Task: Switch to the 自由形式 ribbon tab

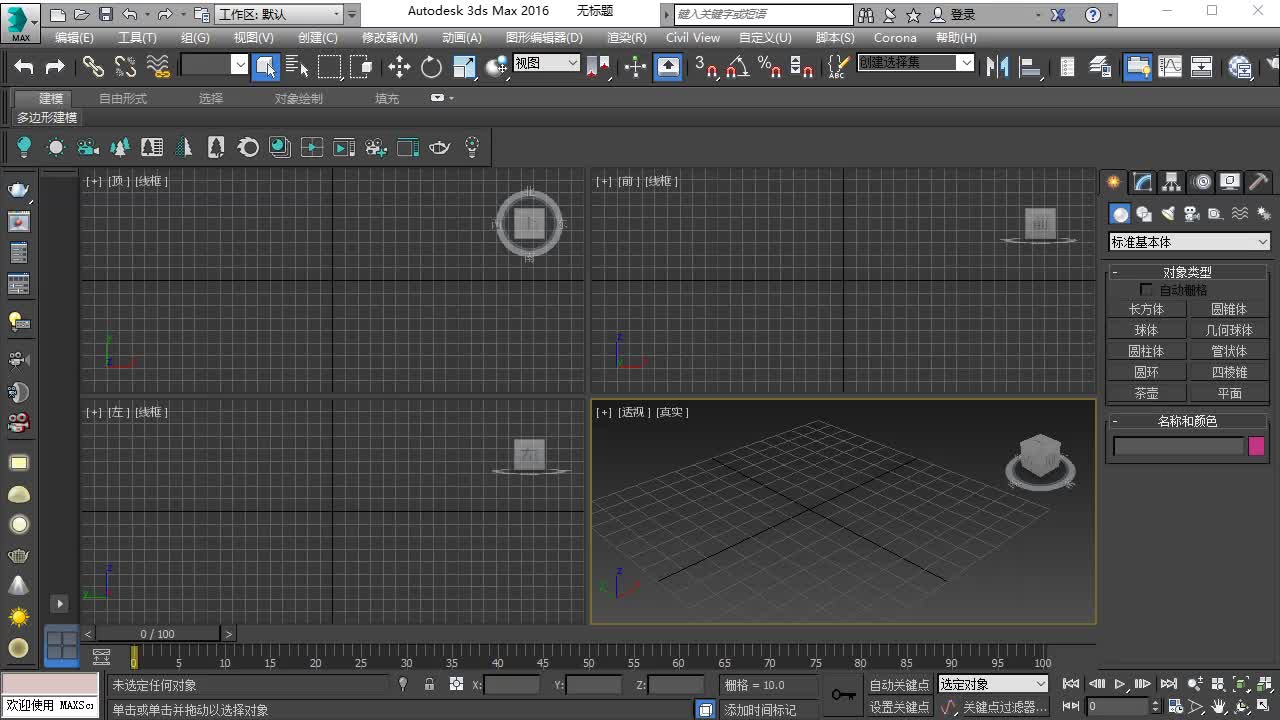Action: (x=122, y=99)
